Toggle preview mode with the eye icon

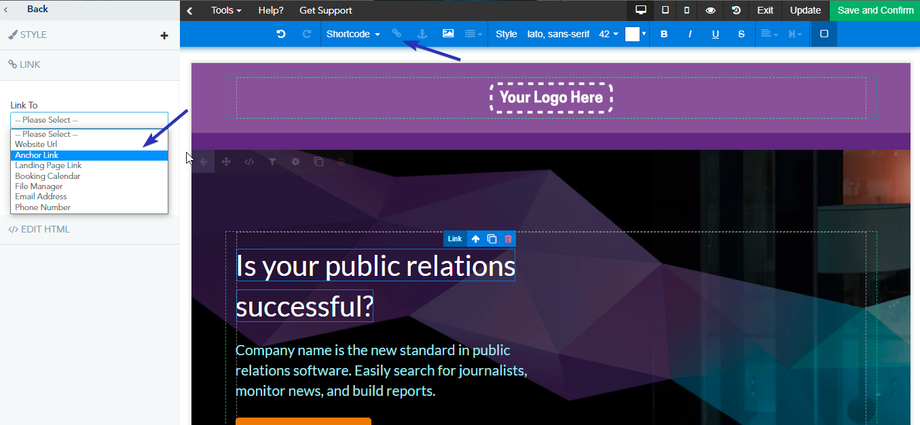(711, 10)
